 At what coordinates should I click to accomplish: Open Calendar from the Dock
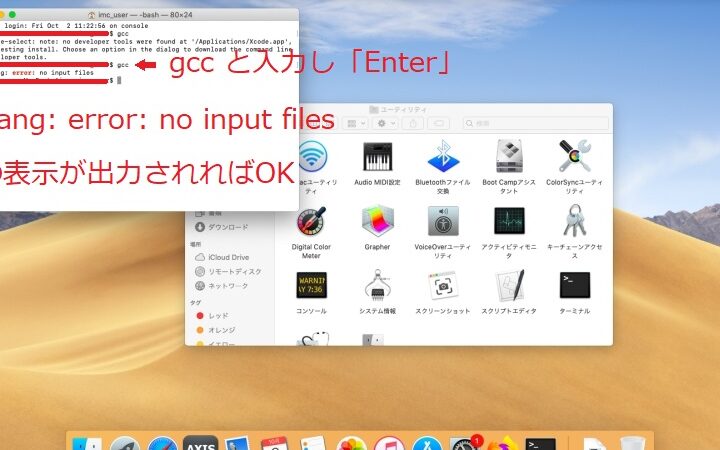point(275,444)
